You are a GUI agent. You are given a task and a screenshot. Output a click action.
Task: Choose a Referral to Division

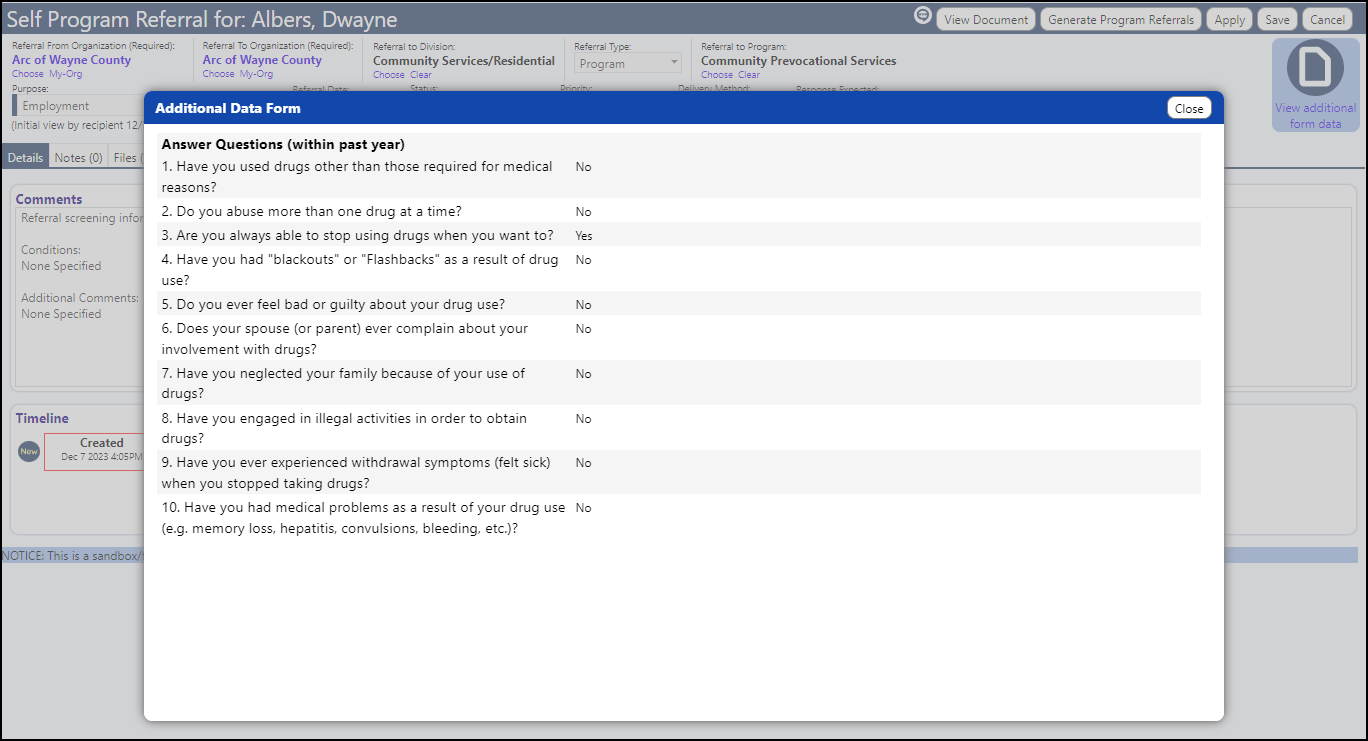[389, 75]
